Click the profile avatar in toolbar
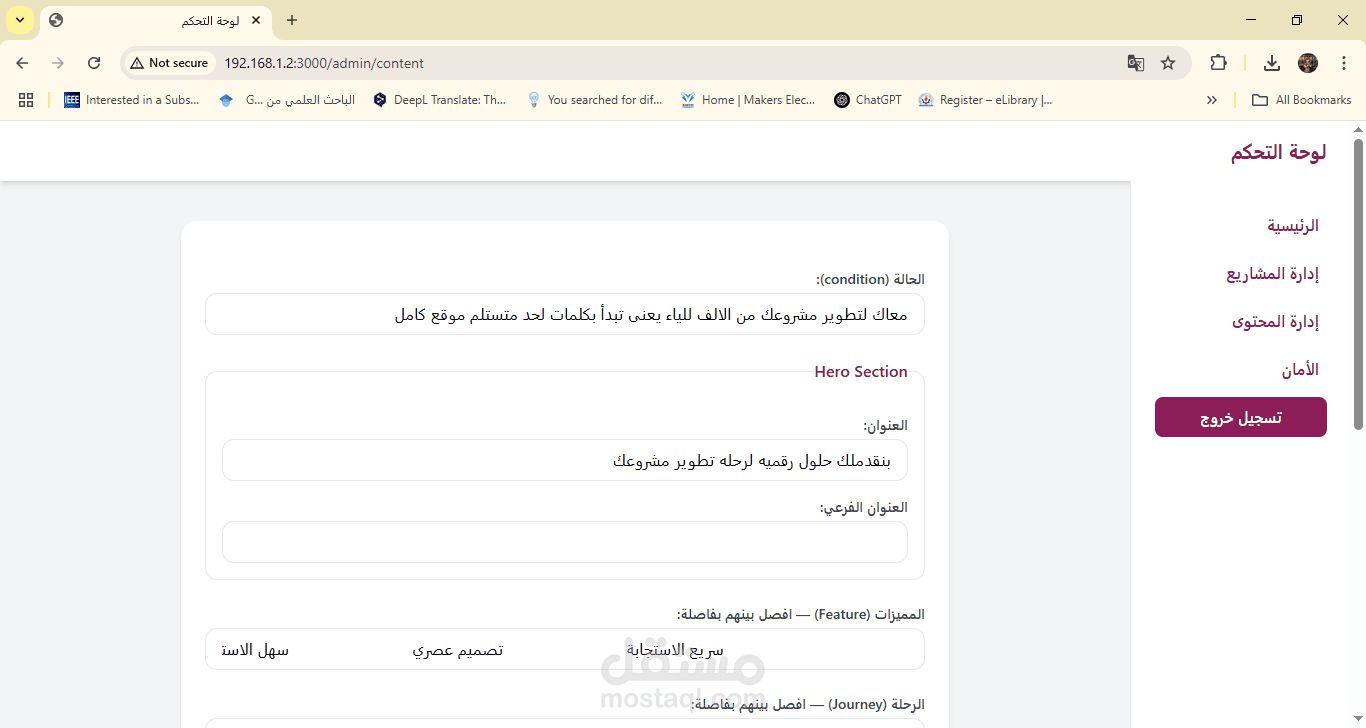The image size is (1366, 728). 1308,63
